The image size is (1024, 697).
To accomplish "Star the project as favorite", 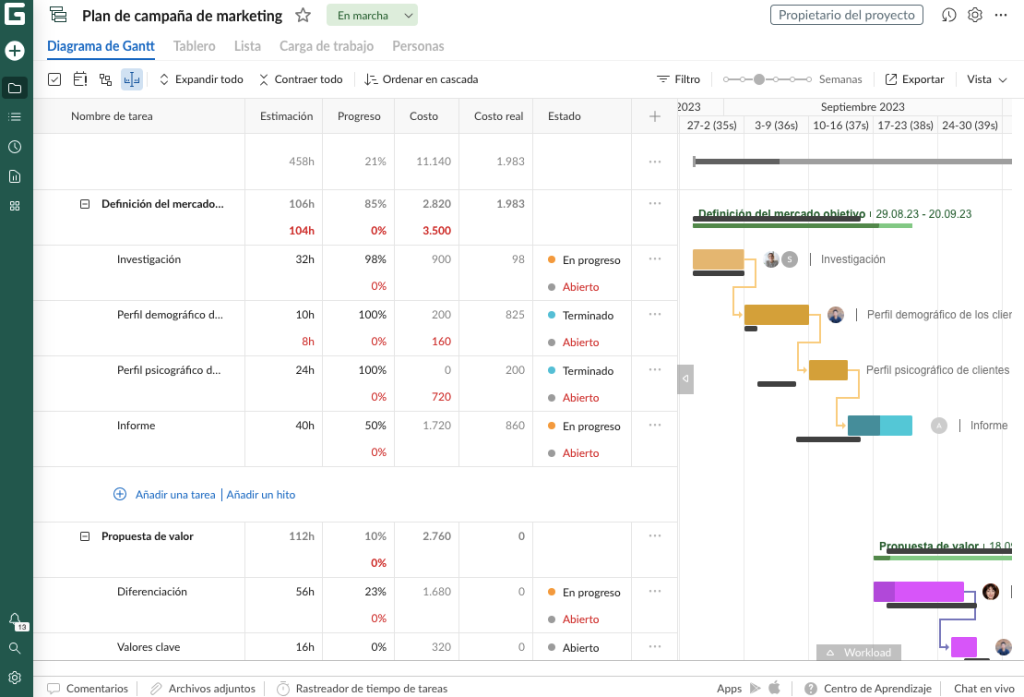I will click(303, 15).
